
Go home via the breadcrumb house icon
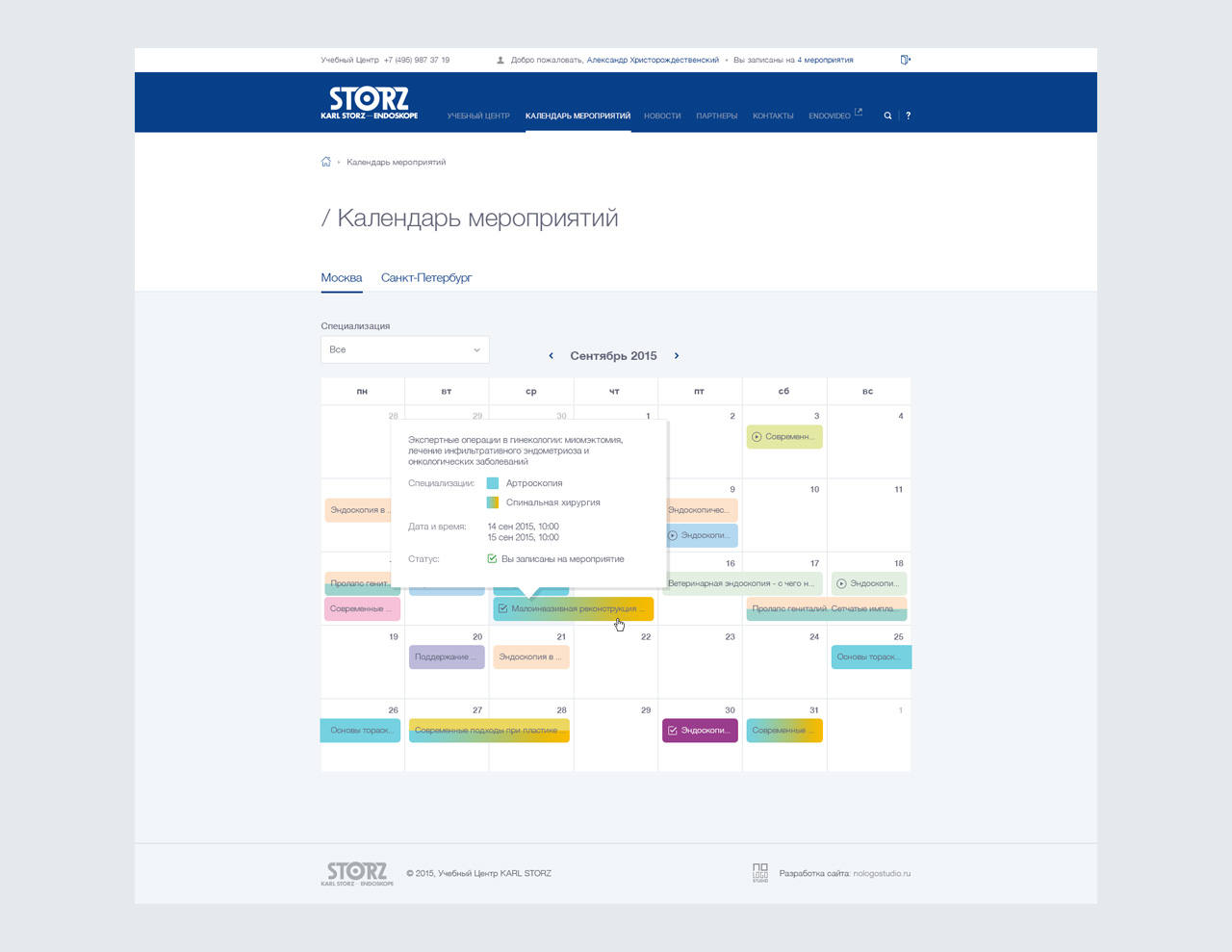[x=326, y=162]
